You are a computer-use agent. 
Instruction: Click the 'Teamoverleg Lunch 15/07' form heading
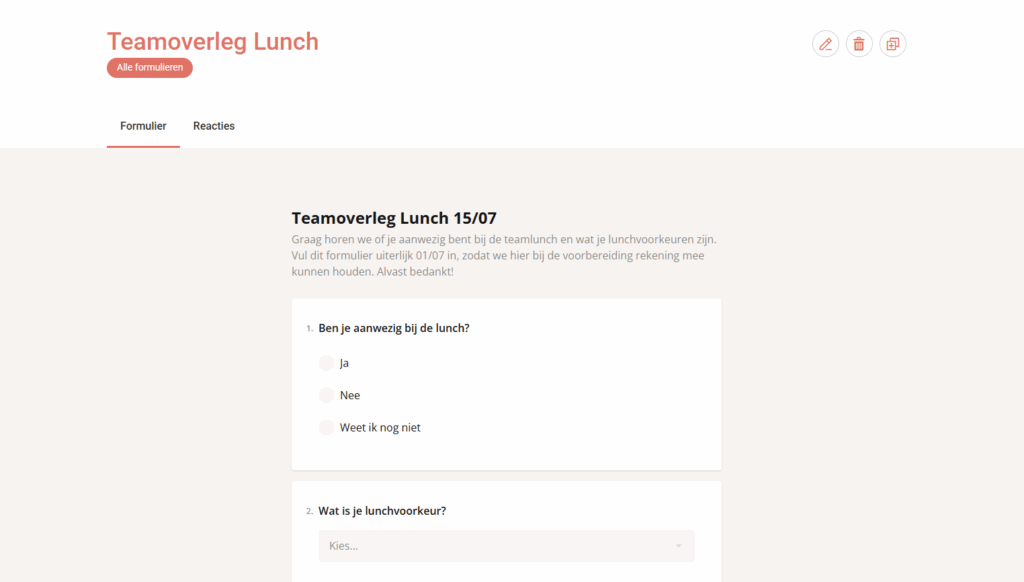(394, 218)
